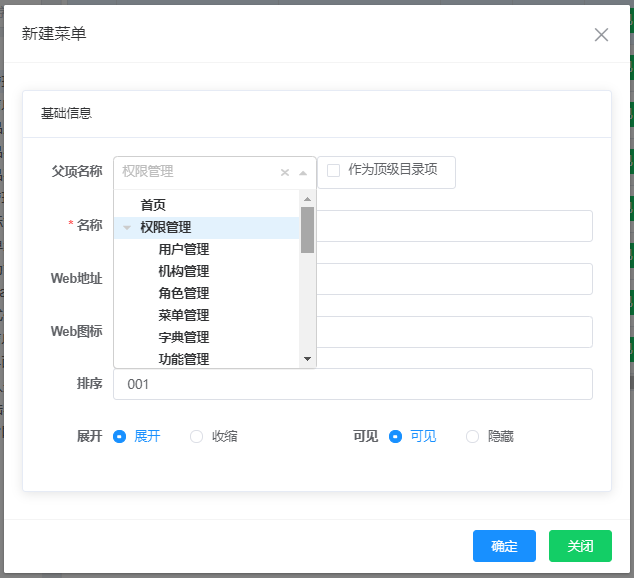Click the dropdown list scrollbar thumb
634x578 pixels.
(307, 230)
